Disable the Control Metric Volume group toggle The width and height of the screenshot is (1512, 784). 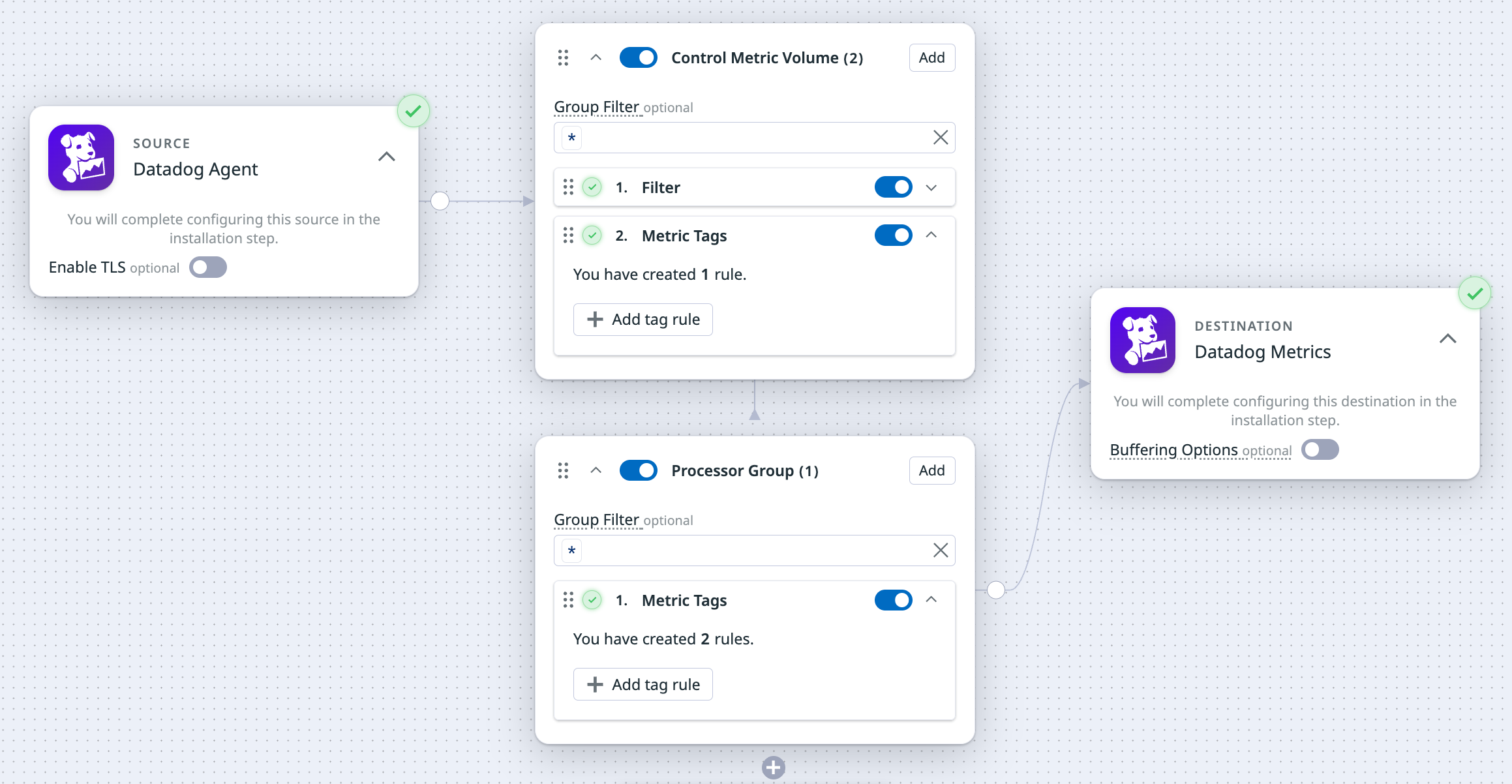[x=638, y=57]
